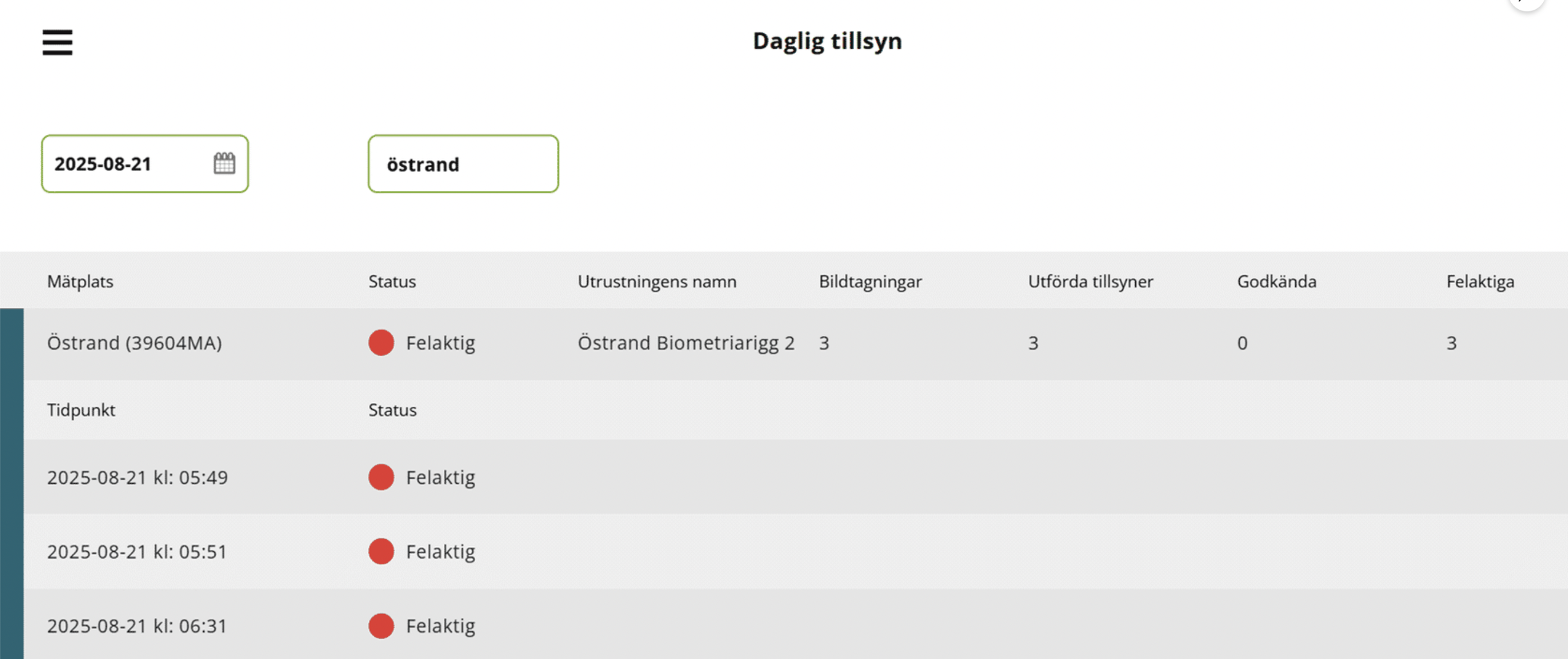Image resolution: width=1568 pixels, height=659 pixels.
Task: Click the Bildtagningar column header
Action: point(871,281)
